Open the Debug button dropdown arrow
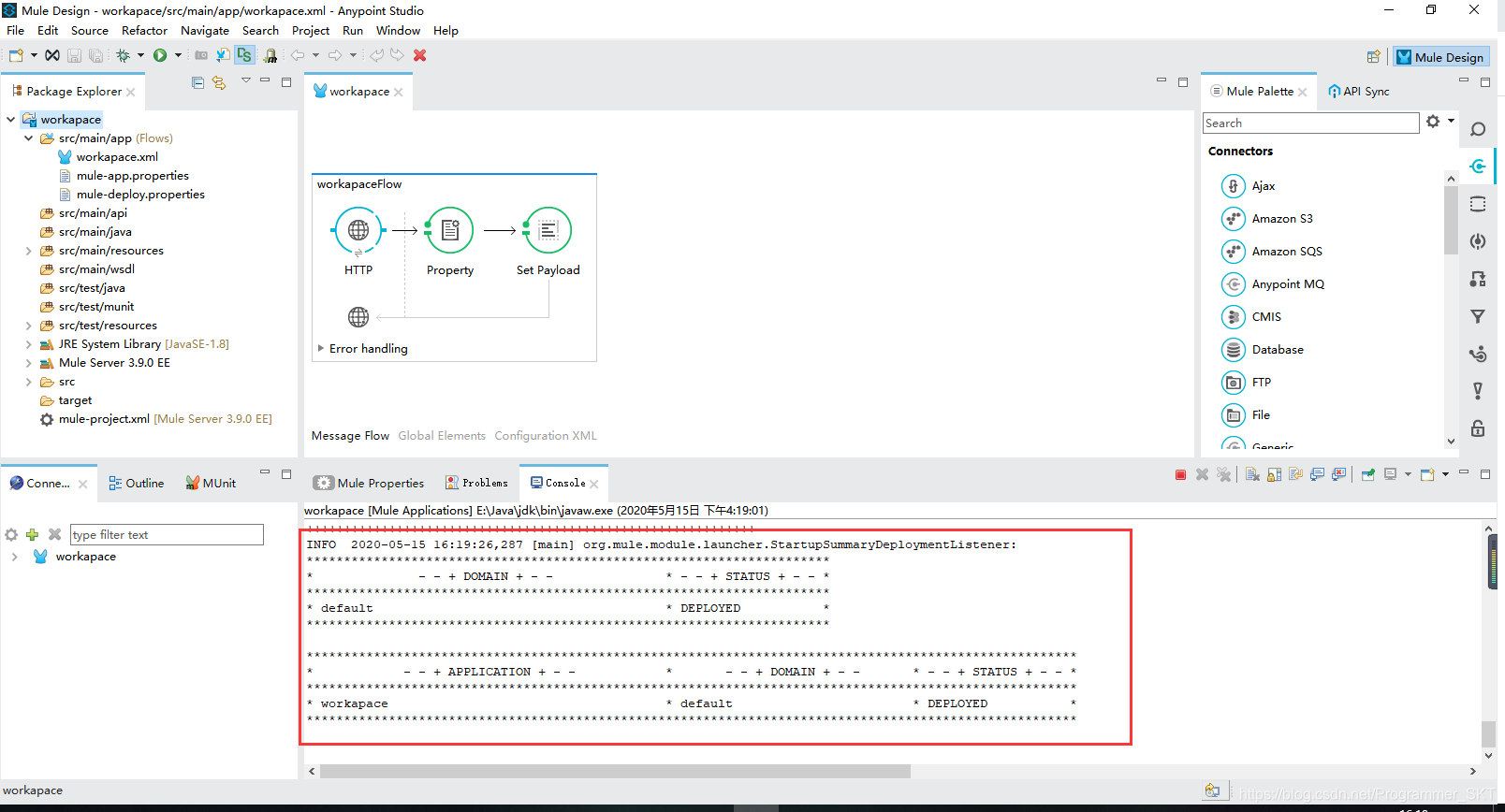The height and width of the screenshot is (812, 1505). [x=140, y=55]
